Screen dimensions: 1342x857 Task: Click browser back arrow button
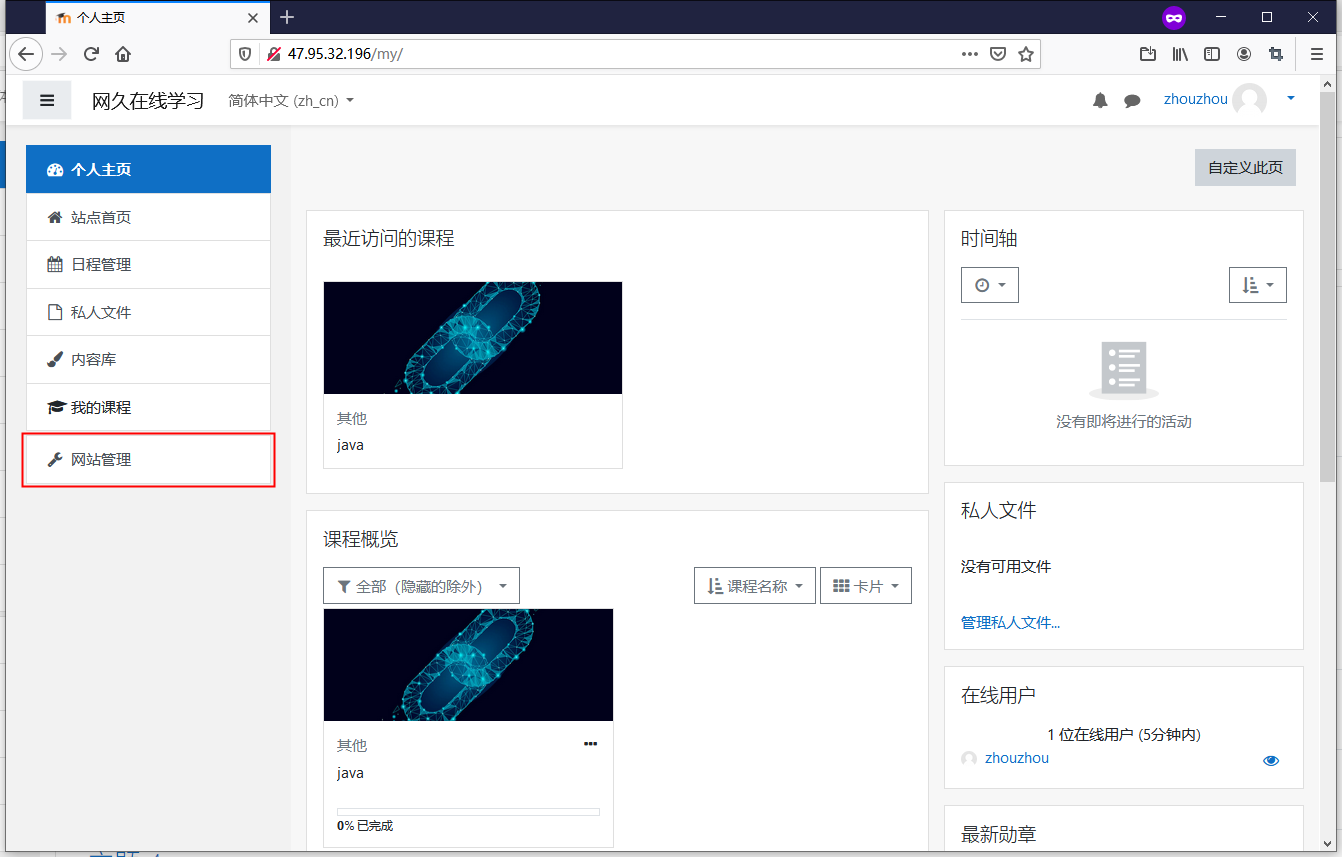tap(26, 54)
